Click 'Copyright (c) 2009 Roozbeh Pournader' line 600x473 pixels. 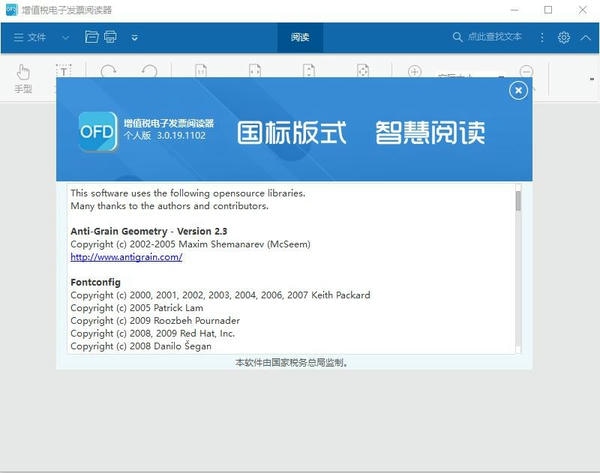click(x=155, y=321)
